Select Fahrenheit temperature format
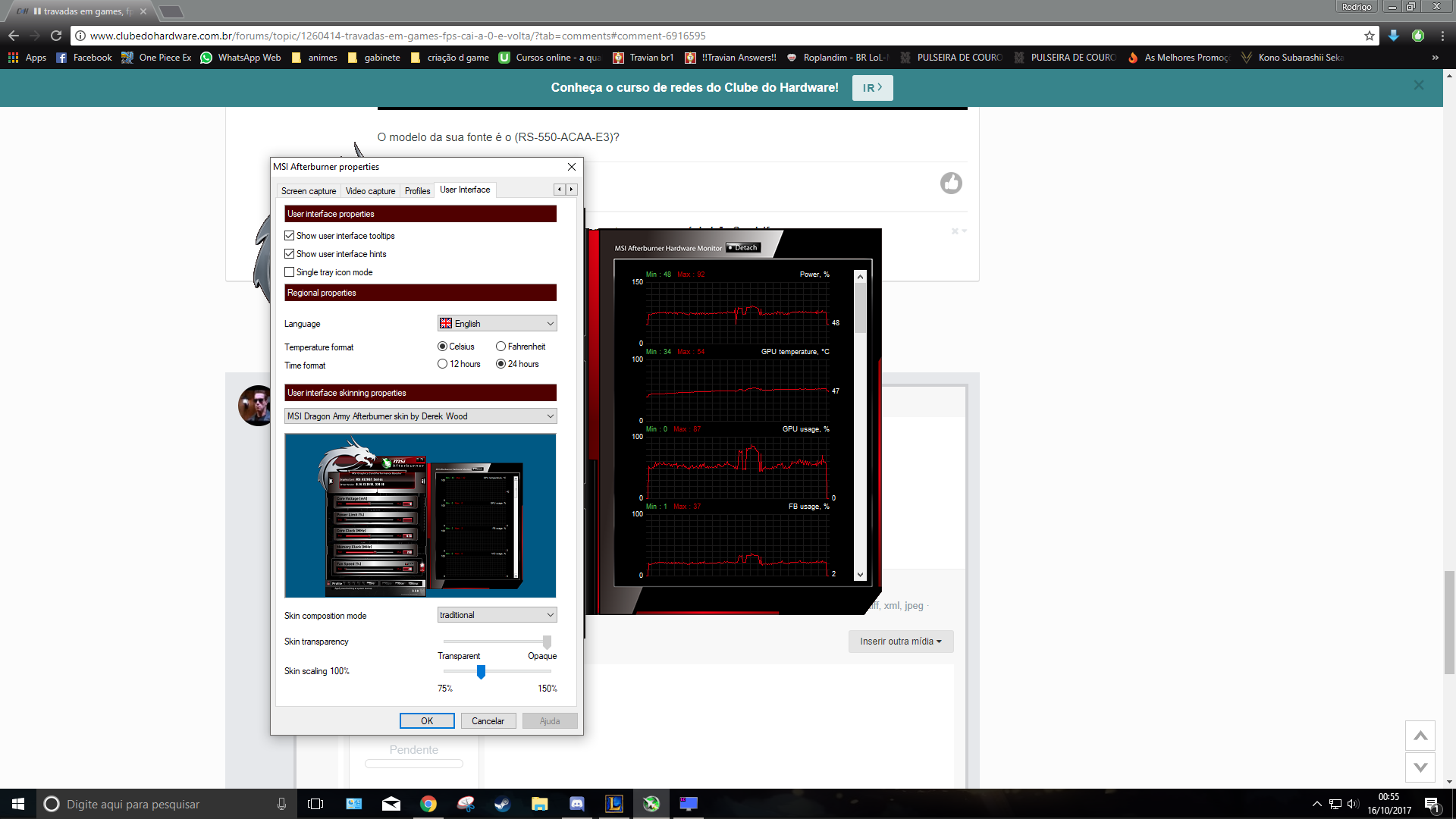The height and width of the screenshot is (819, 1456). (520, 347)
